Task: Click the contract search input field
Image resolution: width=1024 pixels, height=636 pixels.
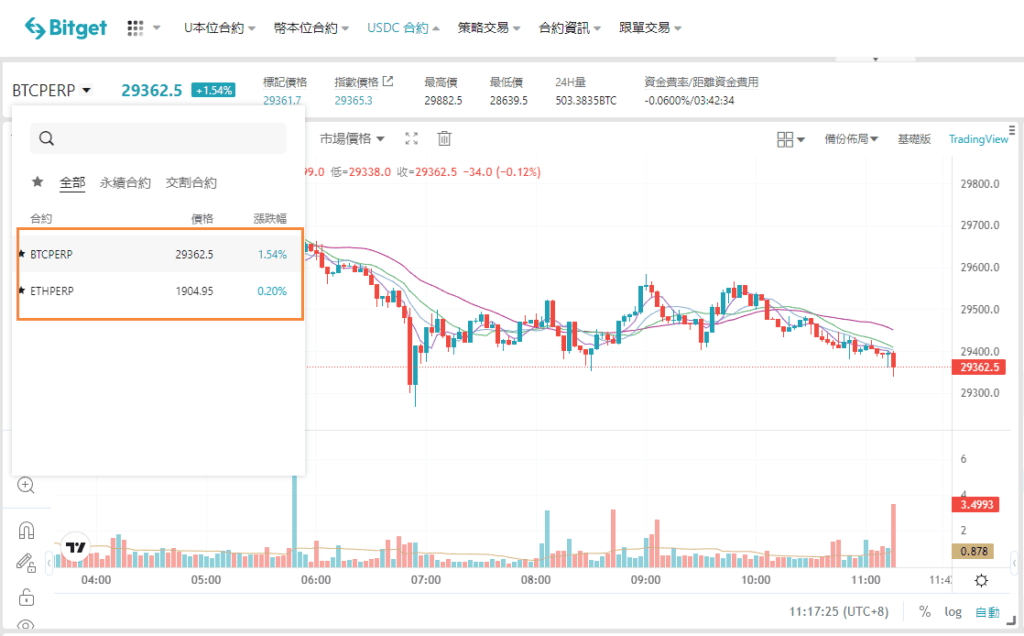Action: [x=158, y=138]
